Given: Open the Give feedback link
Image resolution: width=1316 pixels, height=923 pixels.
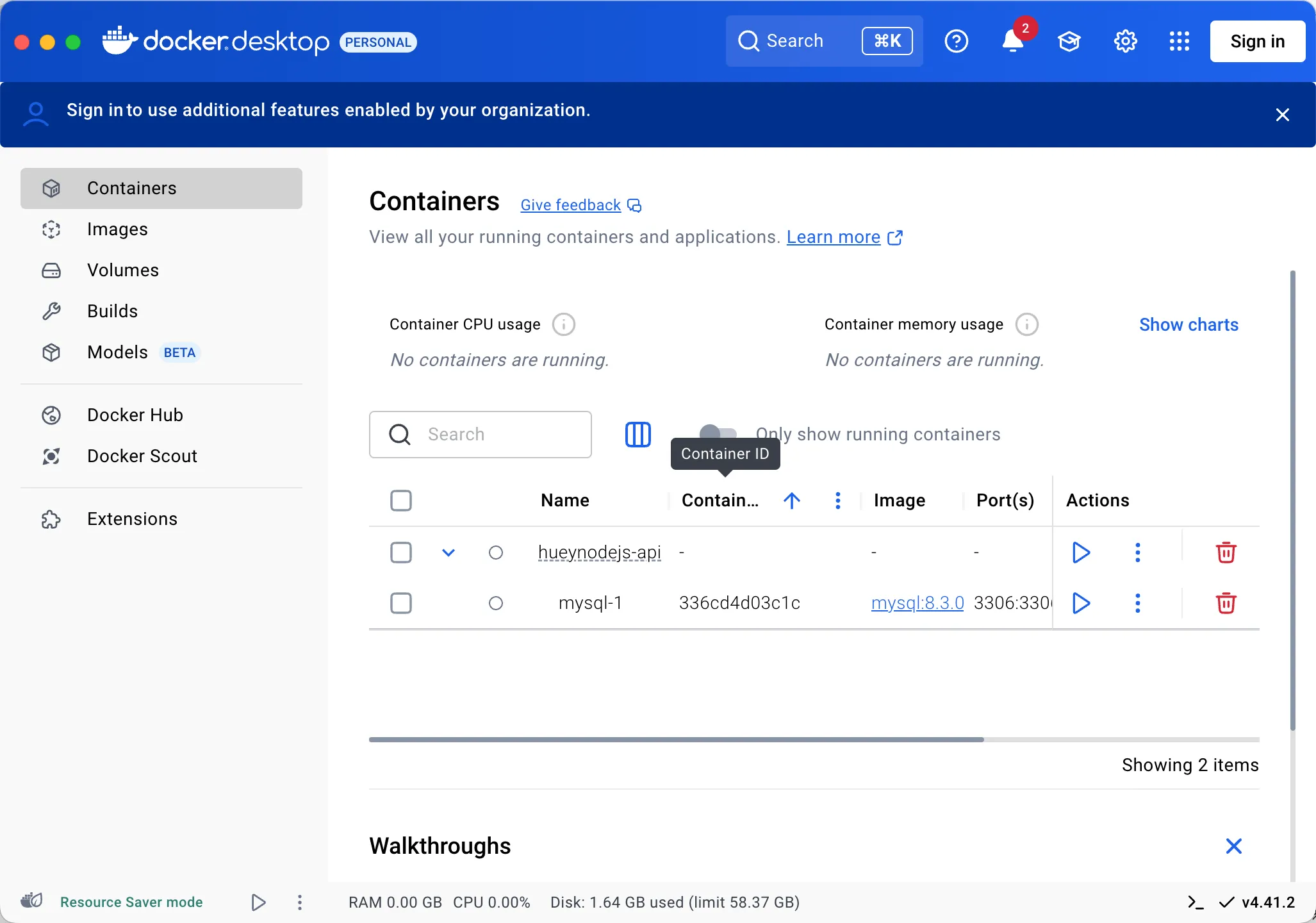Looking at the screenshot, I should 570,205.
